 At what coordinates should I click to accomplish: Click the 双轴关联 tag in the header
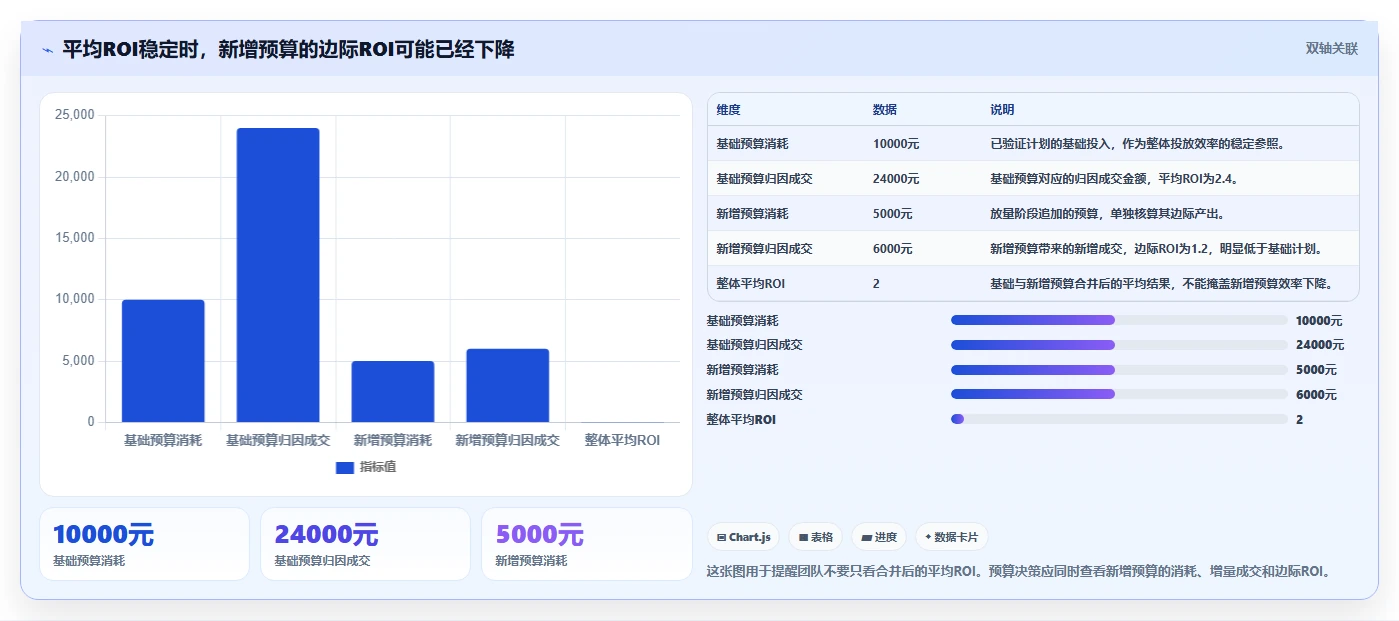(x=1331, y=49)
